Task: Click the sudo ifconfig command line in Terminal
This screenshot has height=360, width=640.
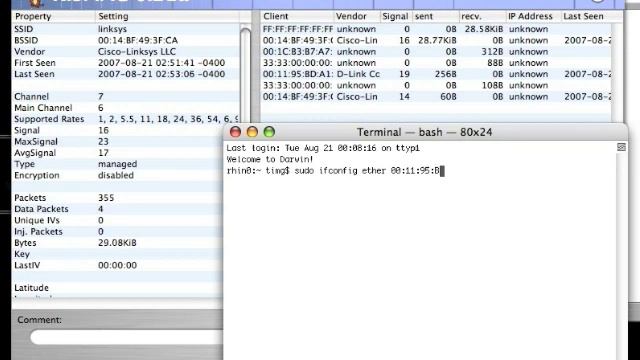Action: 335,171
